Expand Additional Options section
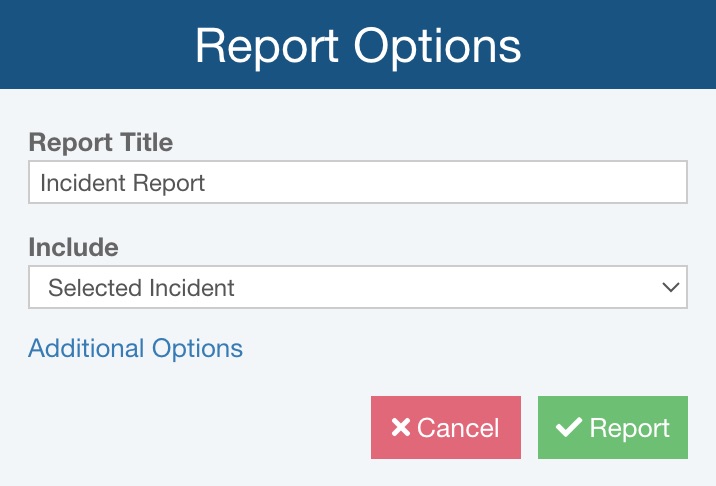 pos(136,348)
